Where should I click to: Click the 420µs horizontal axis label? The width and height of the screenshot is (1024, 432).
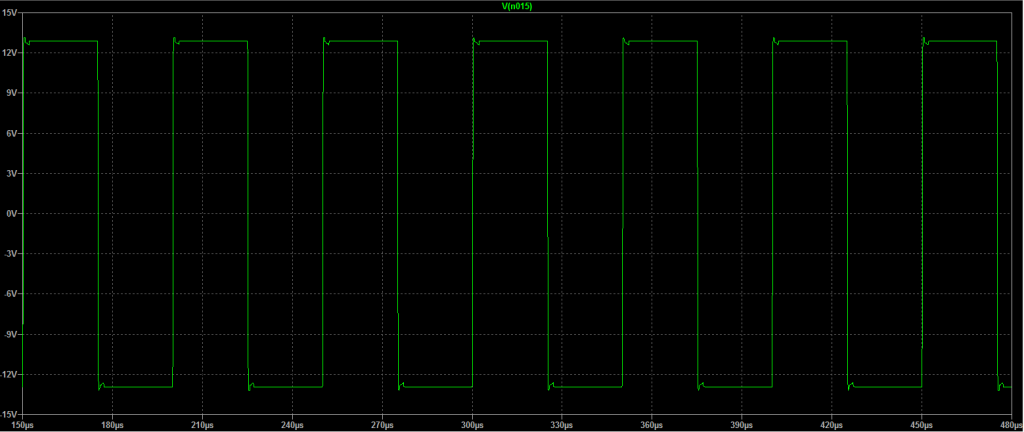pyautogui.click(x=833, y=424)
